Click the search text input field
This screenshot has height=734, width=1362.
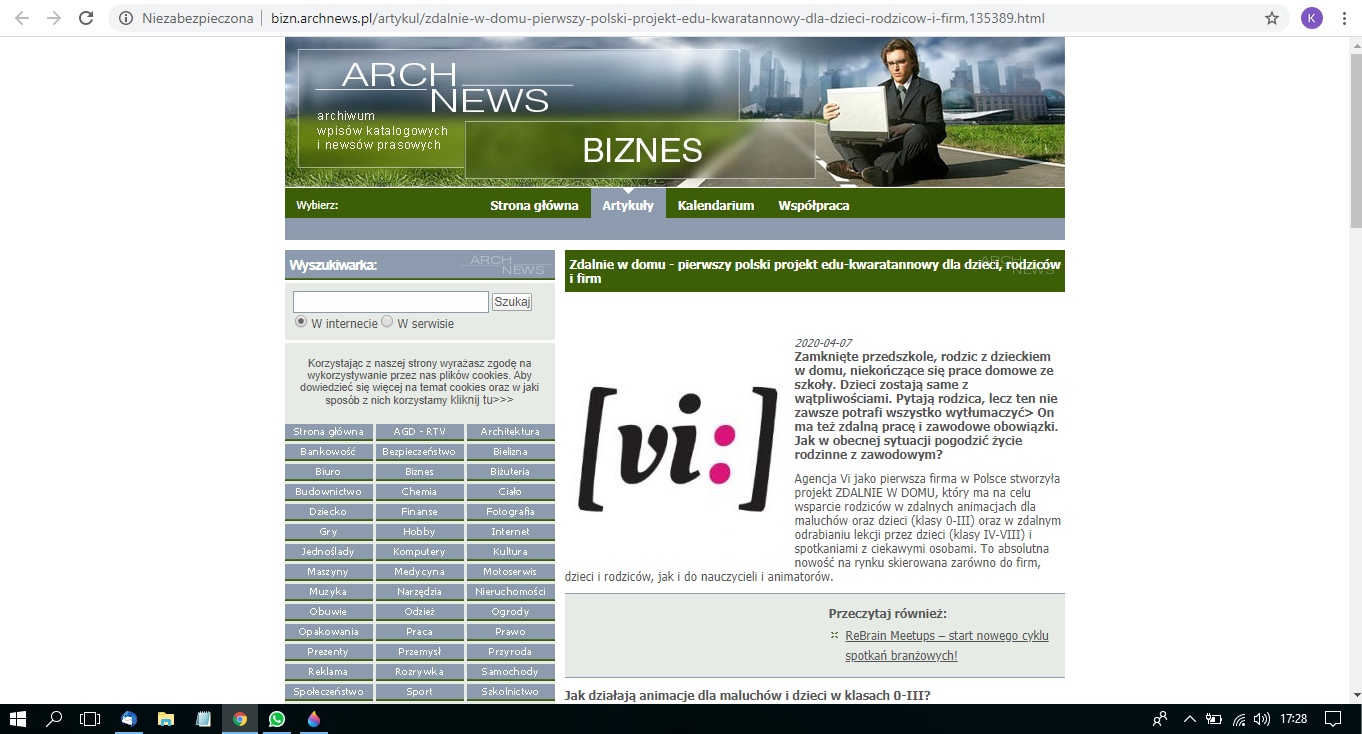pos(390,302)
